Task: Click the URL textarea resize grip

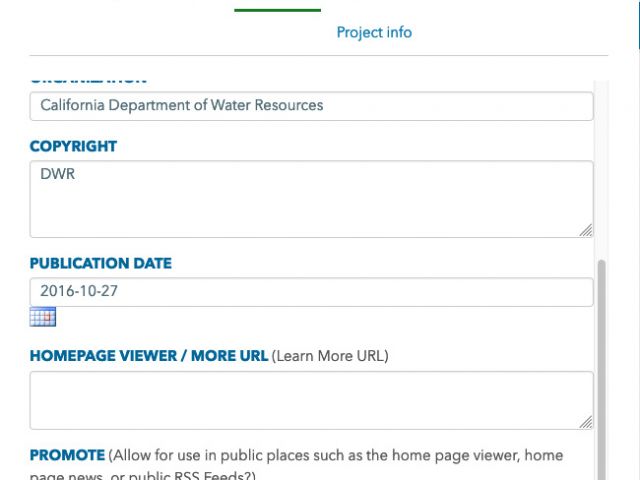Action: 586,422
